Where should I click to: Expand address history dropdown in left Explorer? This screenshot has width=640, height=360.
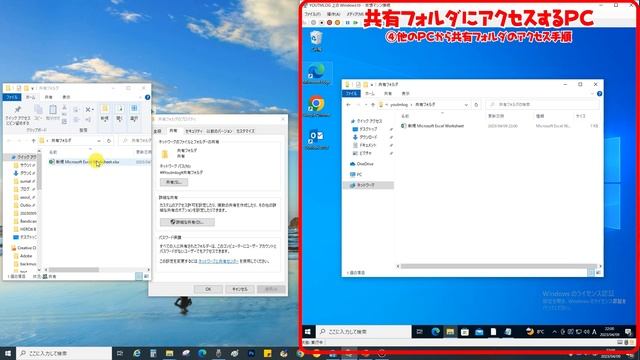tap(99, 140)
